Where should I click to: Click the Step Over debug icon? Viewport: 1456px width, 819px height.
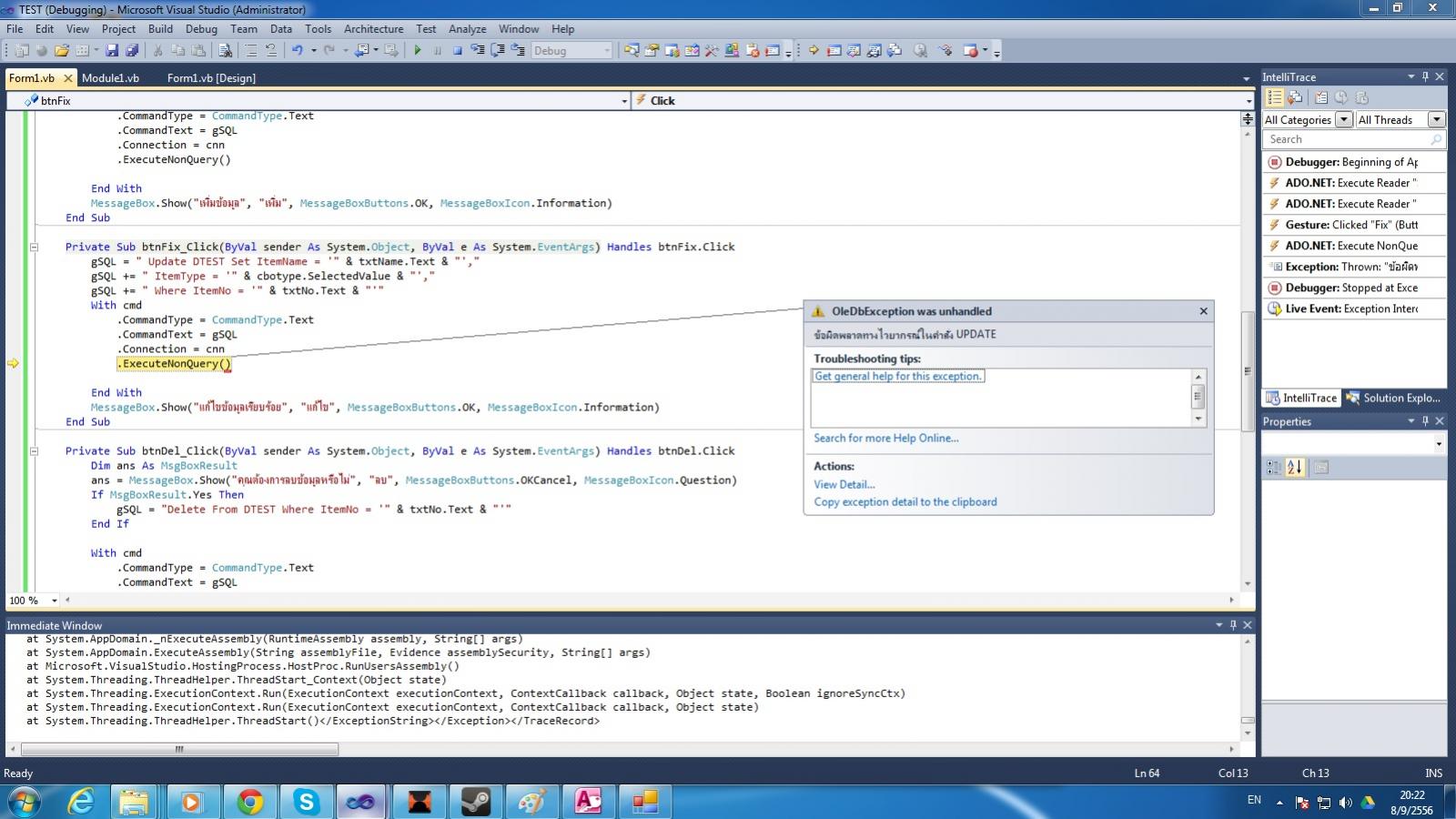[x=498, y=51]
